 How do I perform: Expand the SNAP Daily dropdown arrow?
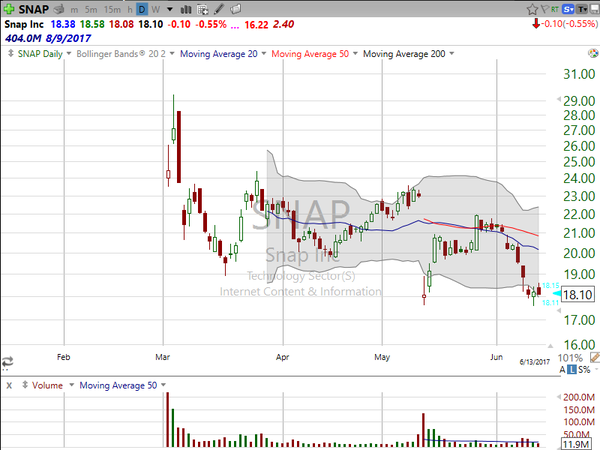tap(69, 54)
